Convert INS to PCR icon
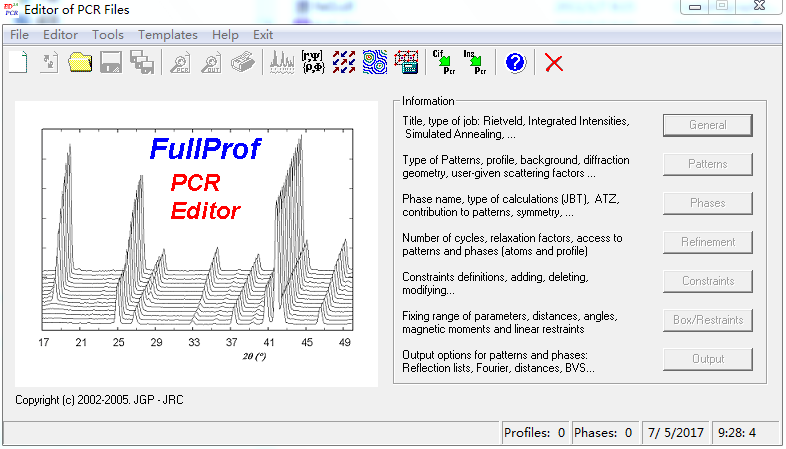The width and height of the screenshot is (786, 449). (x=475, y=62)
